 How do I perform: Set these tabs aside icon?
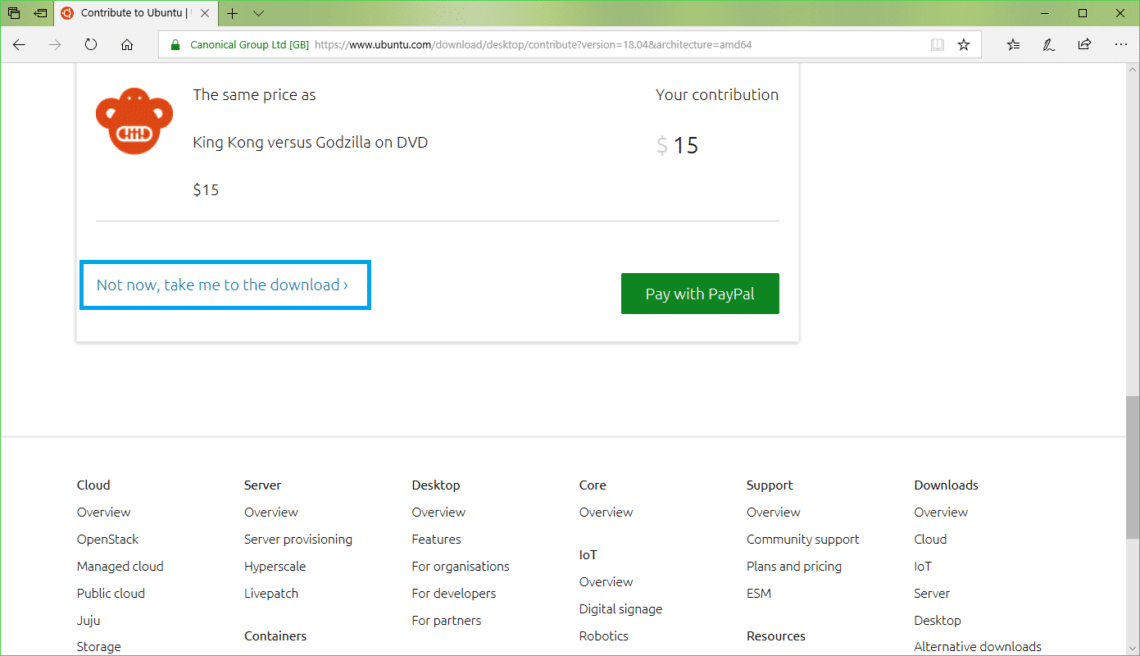[x=40, y=14]
